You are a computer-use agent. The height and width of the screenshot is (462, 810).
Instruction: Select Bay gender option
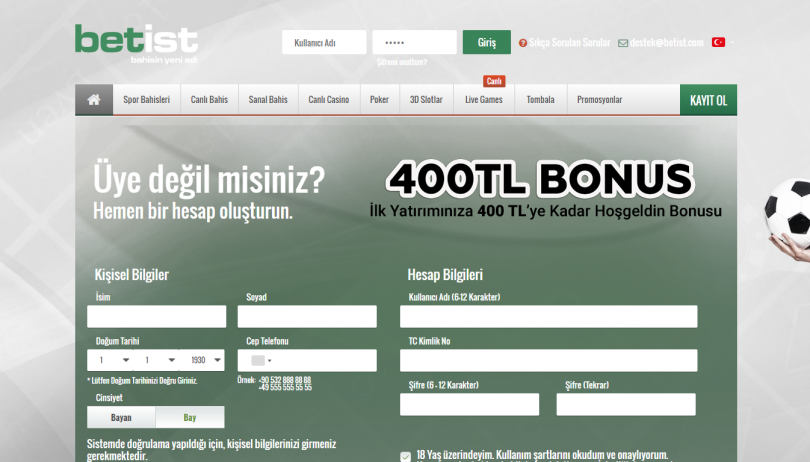[x=190, y=417]
